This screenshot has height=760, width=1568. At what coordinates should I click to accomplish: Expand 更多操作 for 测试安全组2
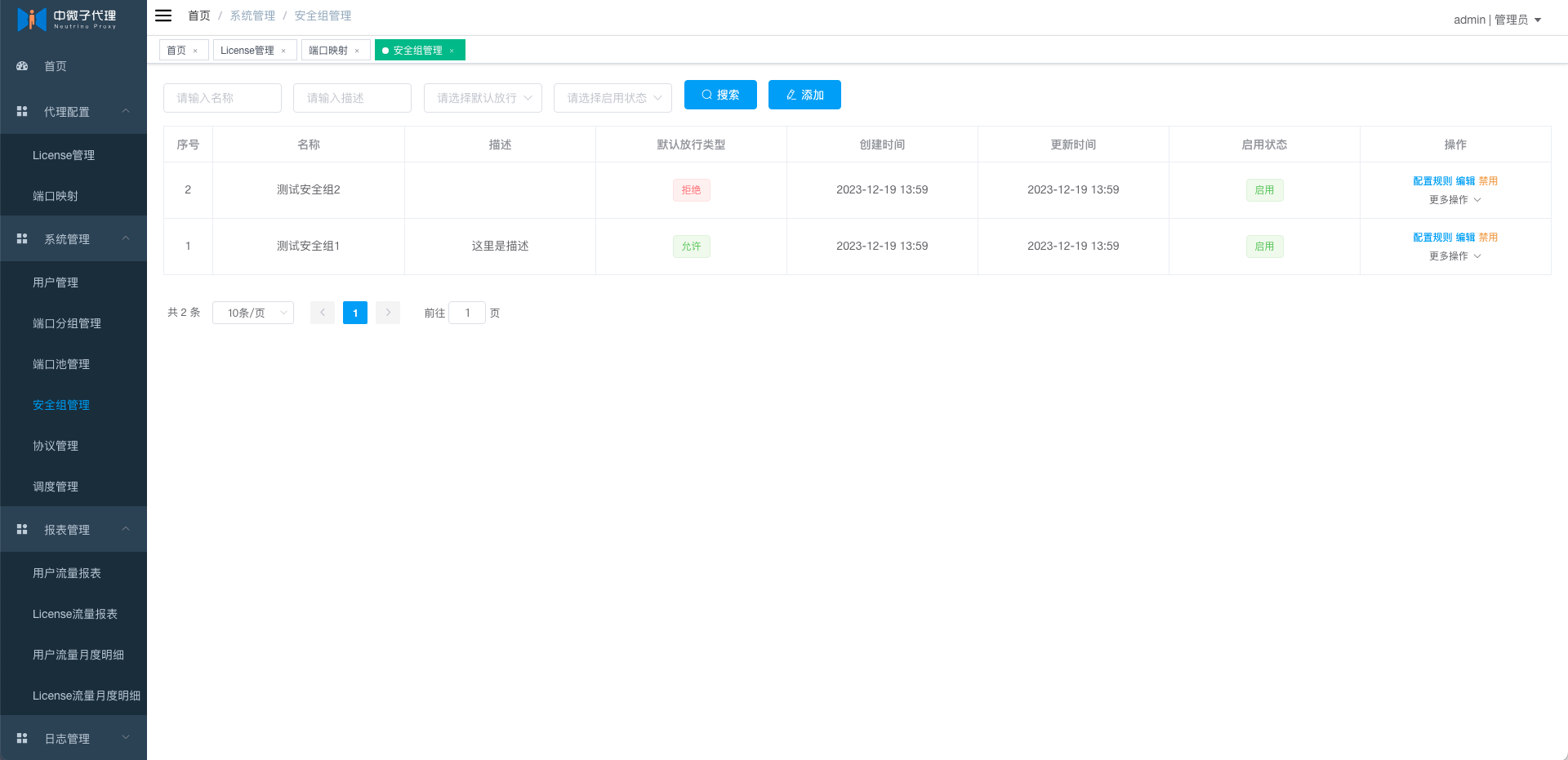1454,200
